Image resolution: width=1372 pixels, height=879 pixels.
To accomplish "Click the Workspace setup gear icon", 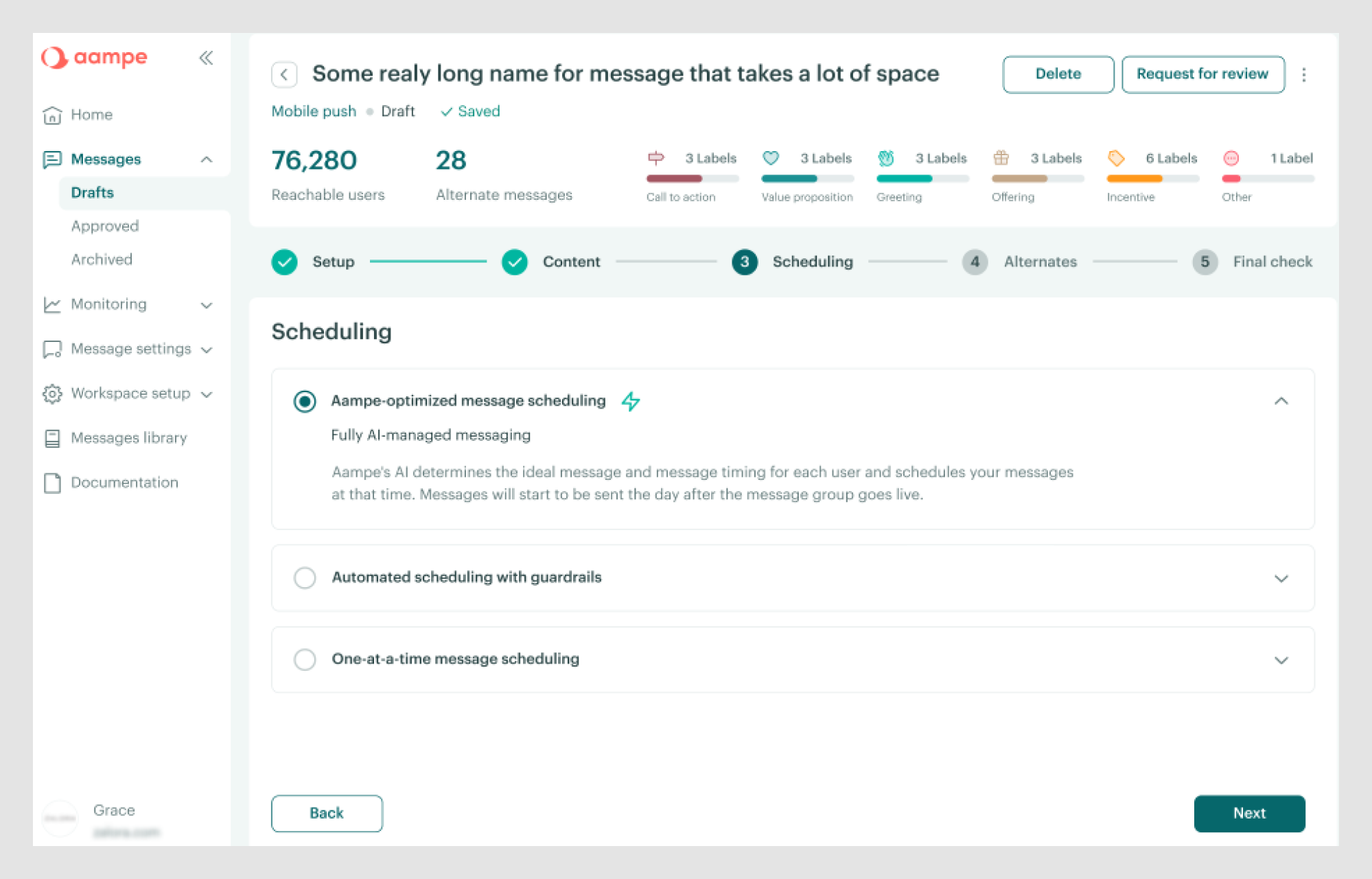I will (x=52, y=393).
